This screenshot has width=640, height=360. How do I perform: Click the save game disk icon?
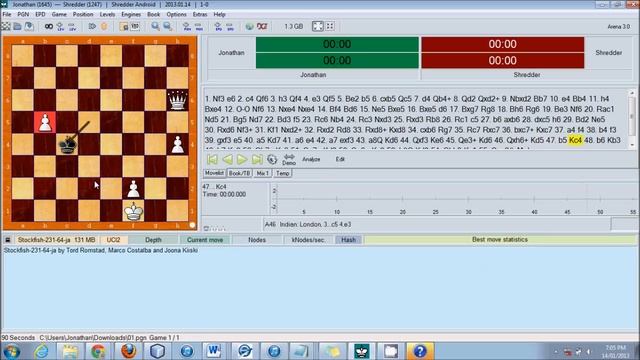coord(29,27)
